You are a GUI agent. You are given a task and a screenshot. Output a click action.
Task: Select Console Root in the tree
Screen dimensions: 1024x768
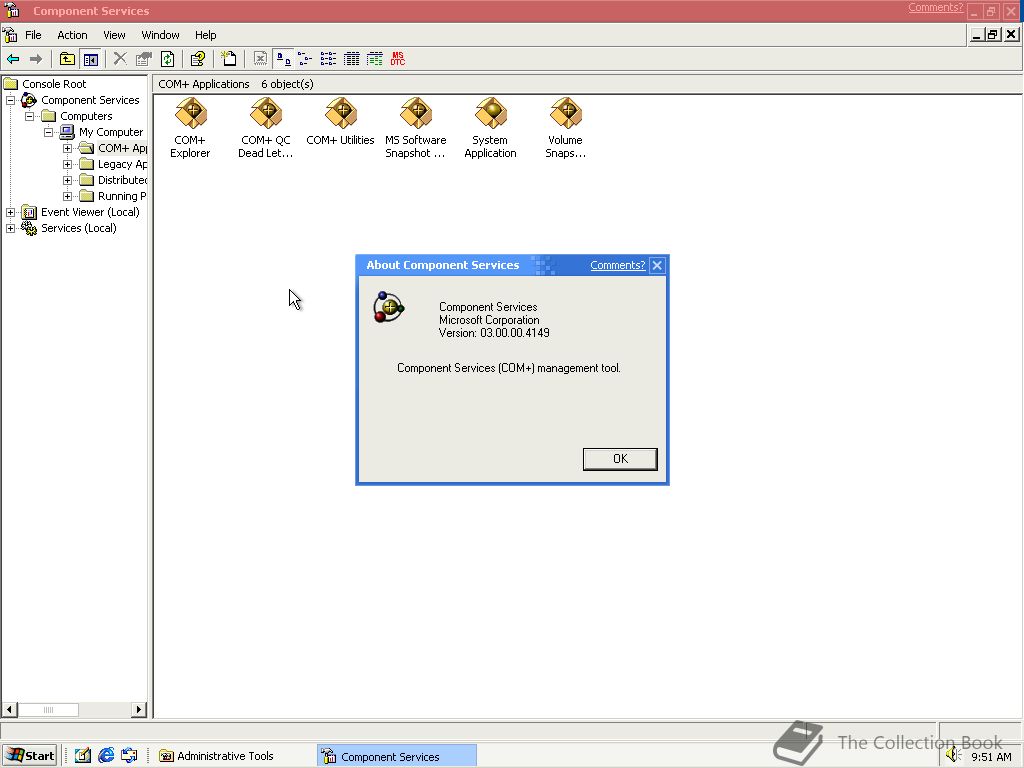pos(54,84)
